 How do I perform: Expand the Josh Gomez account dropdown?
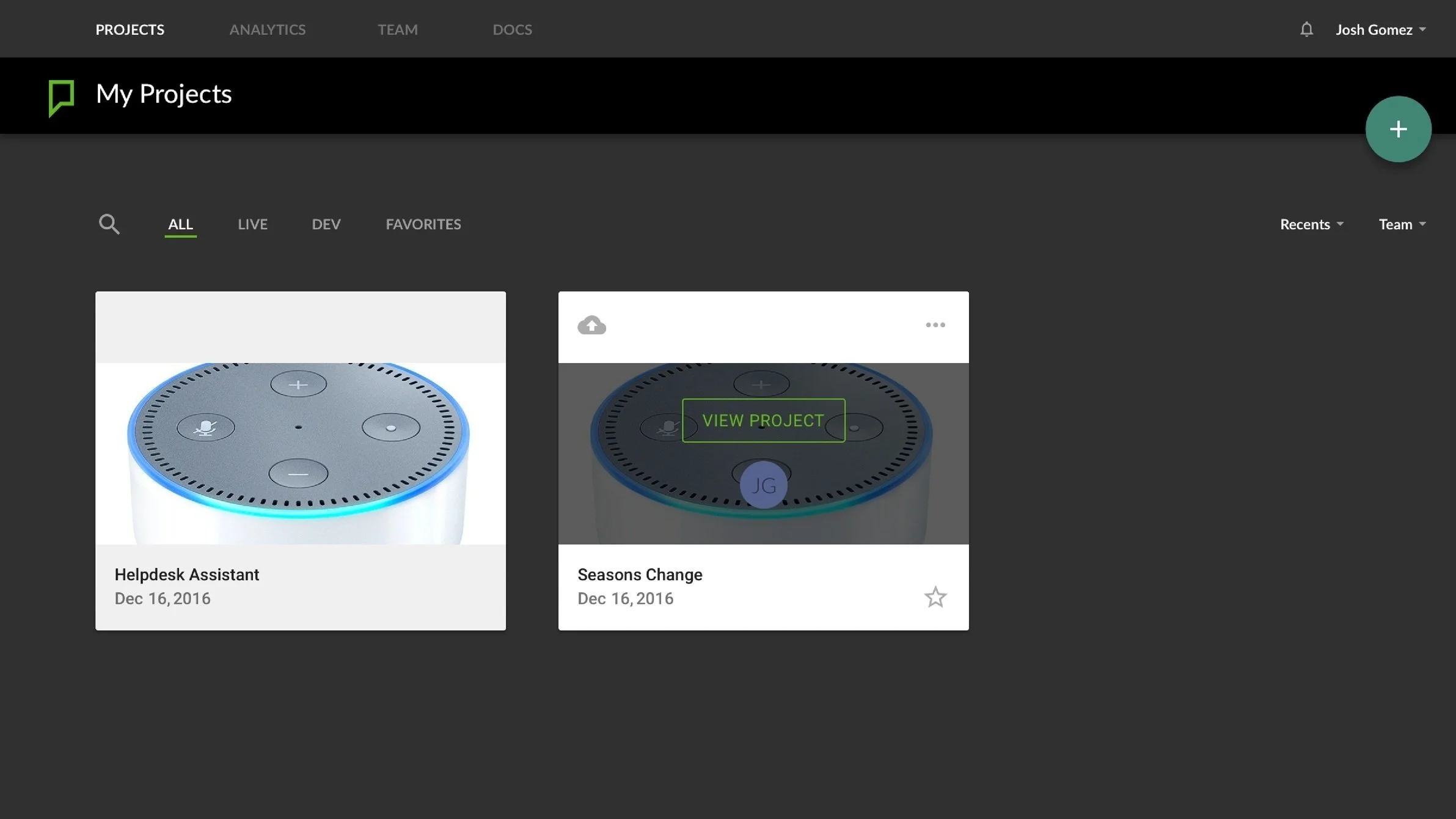pos(1380,29)
